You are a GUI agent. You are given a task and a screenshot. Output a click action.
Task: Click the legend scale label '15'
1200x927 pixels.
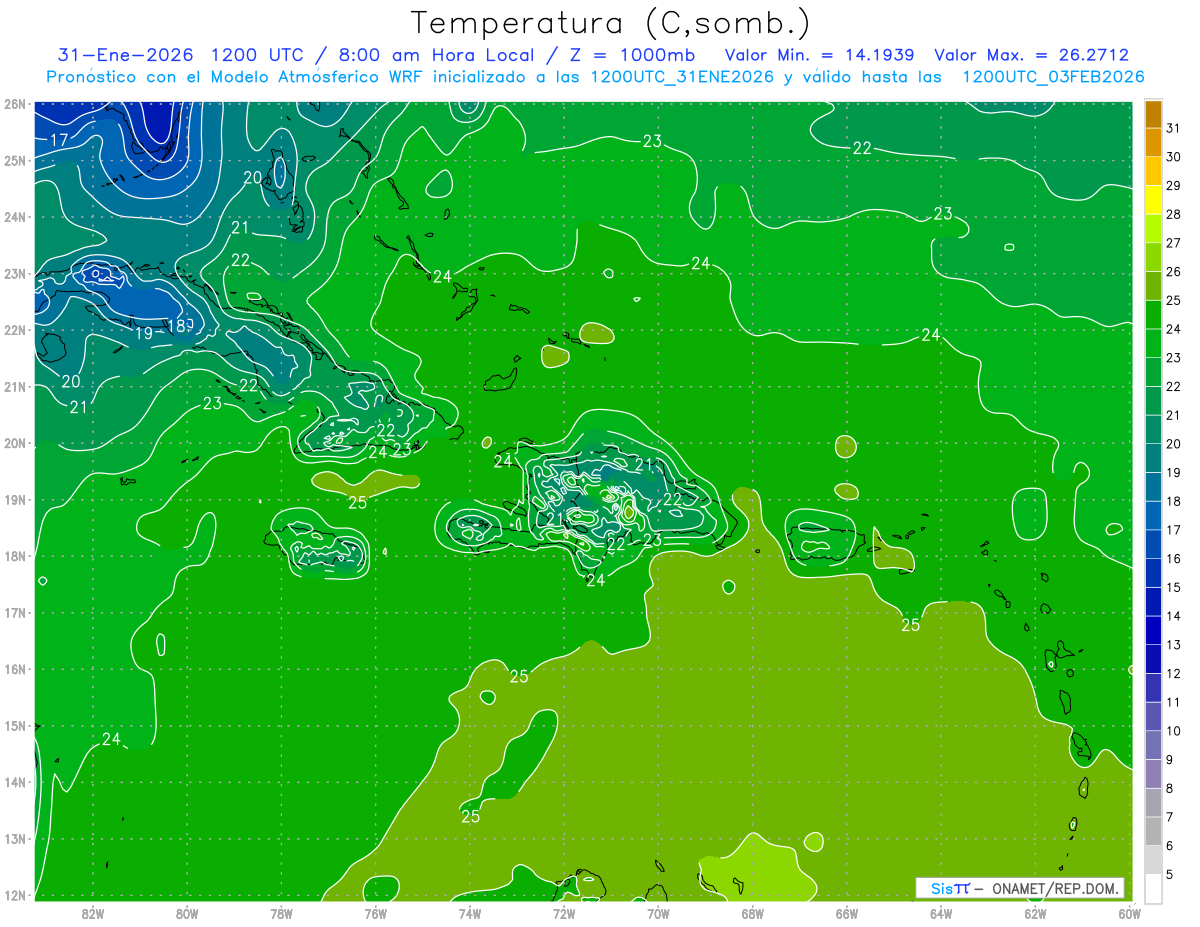(1173, 587)
